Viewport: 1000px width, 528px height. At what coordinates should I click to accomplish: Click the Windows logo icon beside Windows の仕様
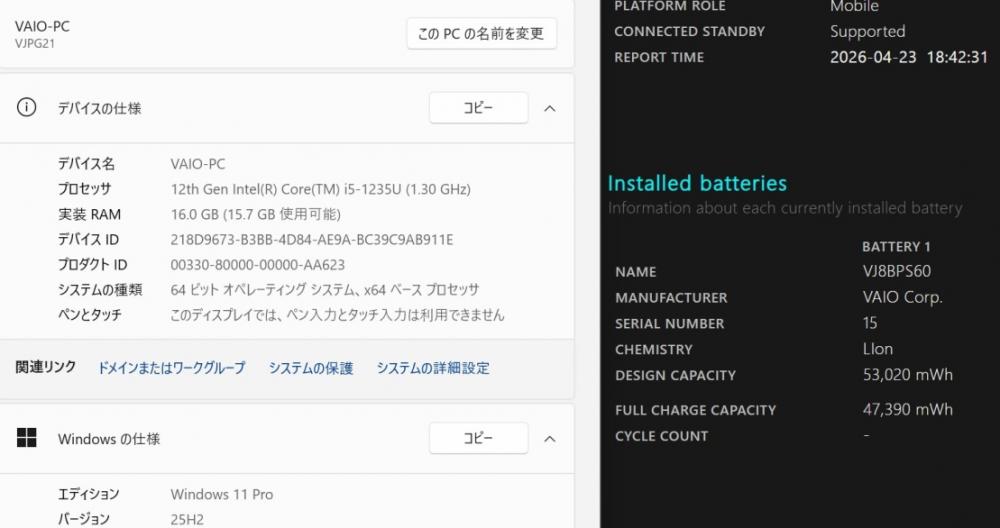27,438
